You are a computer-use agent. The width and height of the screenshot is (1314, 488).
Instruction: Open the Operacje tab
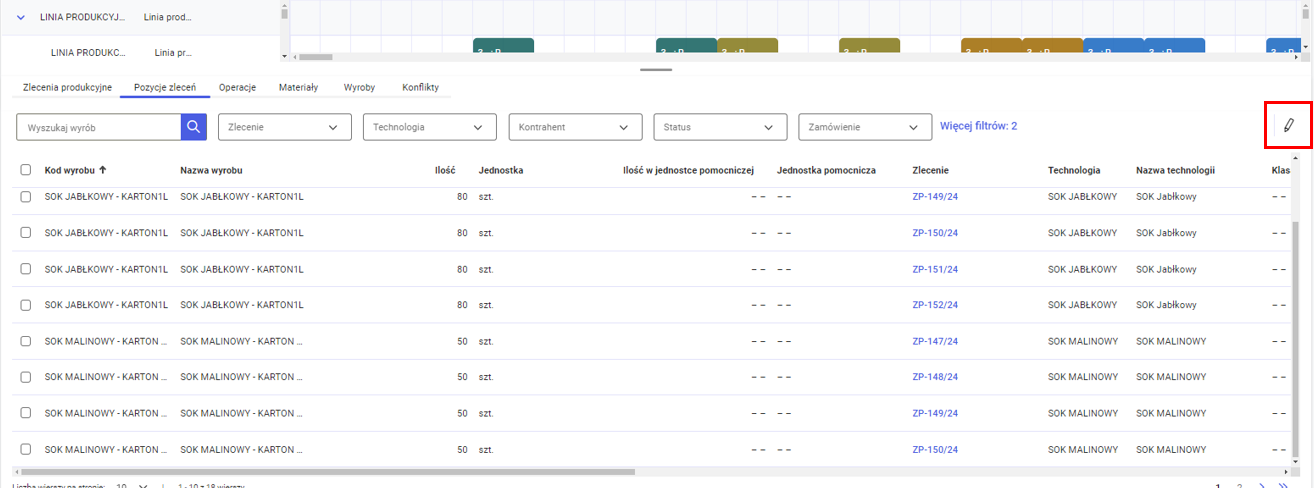coord(237,87)
